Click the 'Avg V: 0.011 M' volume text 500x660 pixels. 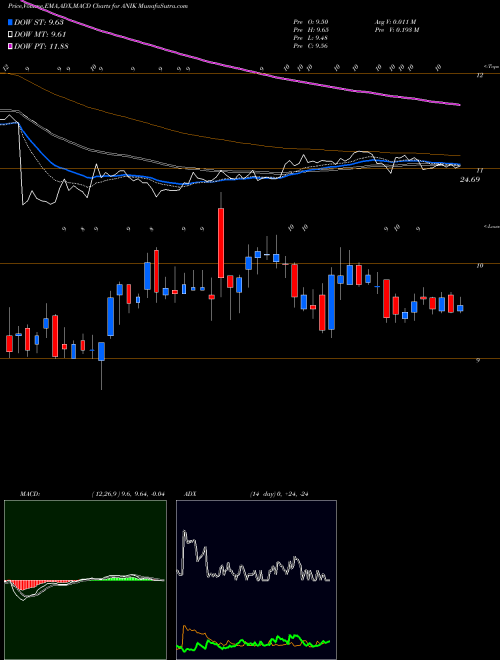[x=395, y=22]
